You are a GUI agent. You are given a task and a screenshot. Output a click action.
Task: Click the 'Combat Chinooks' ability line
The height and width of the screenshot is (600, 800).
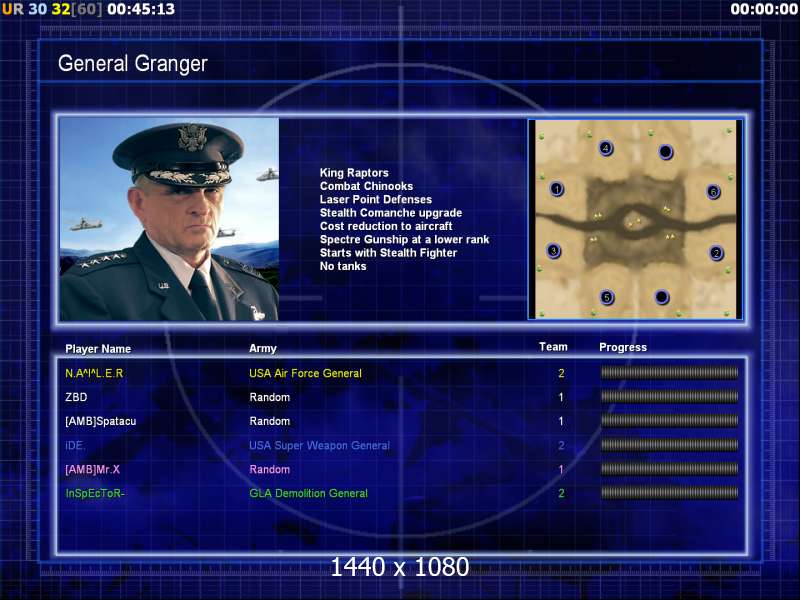[x=366, y=186]
